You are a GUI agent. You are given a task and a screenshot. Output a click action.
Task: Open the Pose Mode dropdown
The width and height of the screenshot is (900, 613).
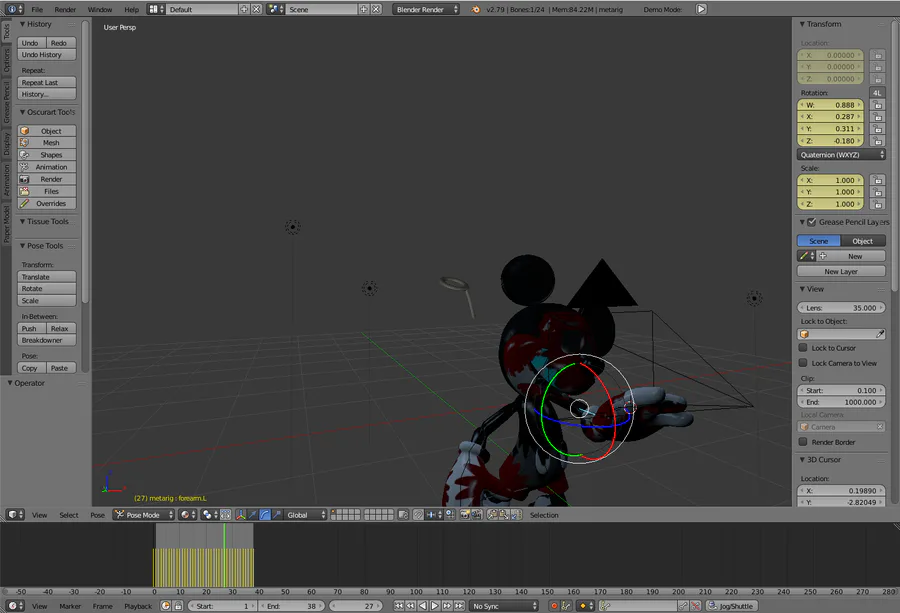(x=143, y=515)
